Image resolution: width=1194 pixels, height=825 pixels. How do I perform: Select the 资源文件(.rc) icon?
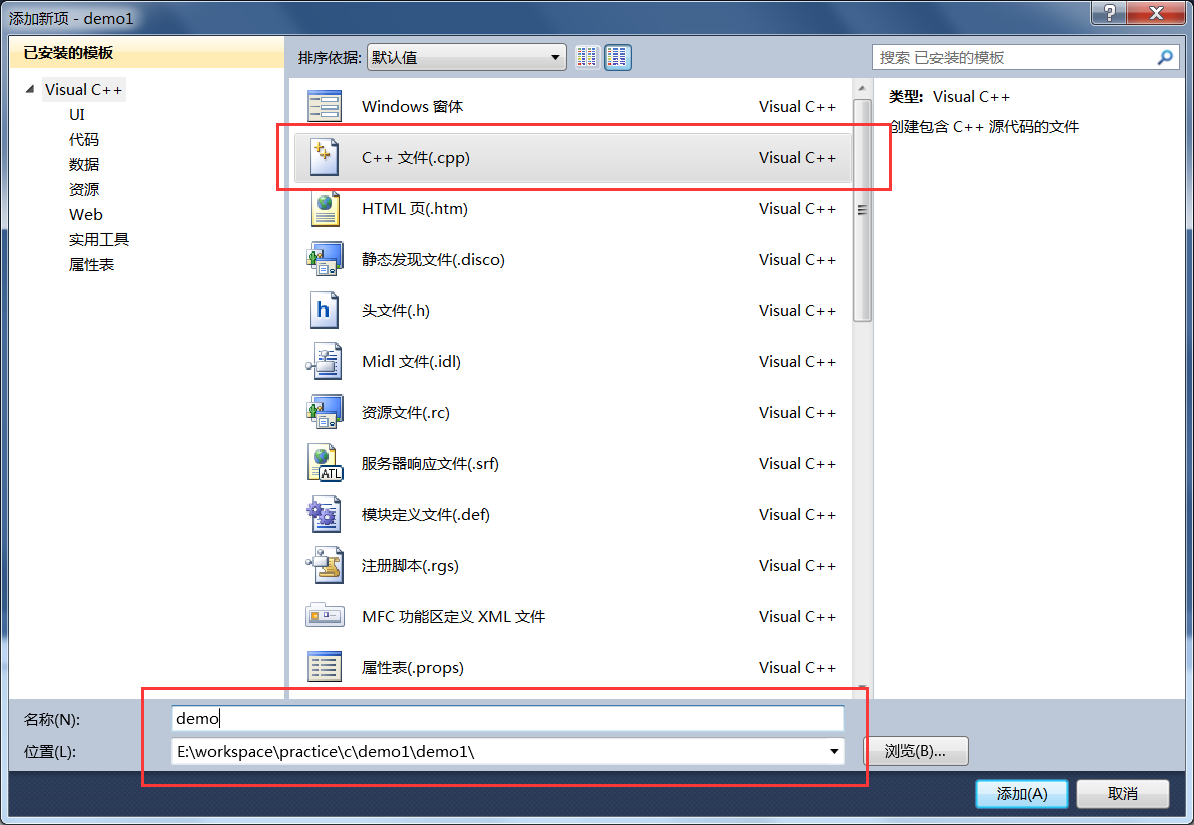325,413
